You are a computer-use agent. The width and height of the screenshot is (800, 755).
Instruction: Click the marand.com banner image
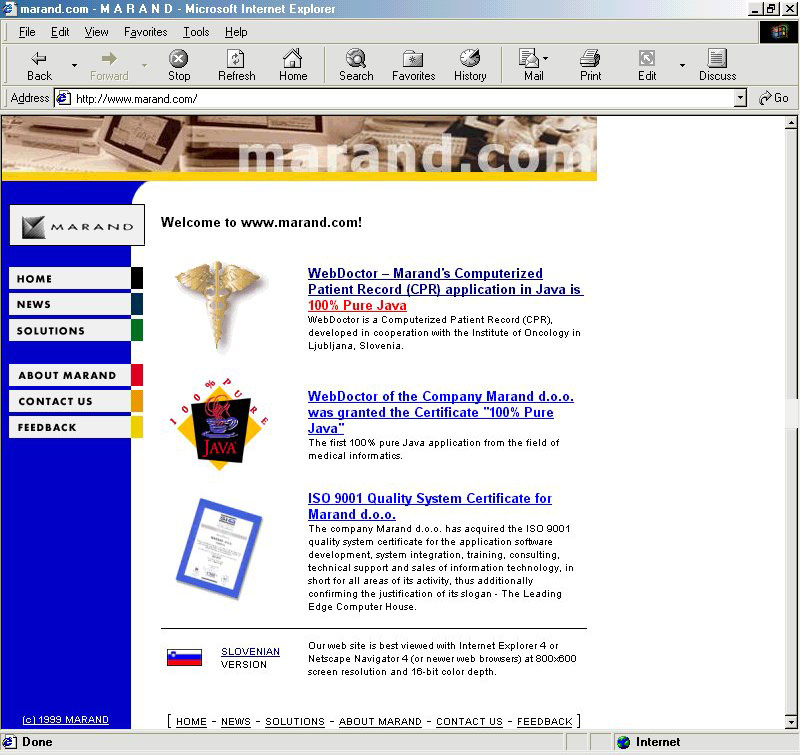[299, 148]
